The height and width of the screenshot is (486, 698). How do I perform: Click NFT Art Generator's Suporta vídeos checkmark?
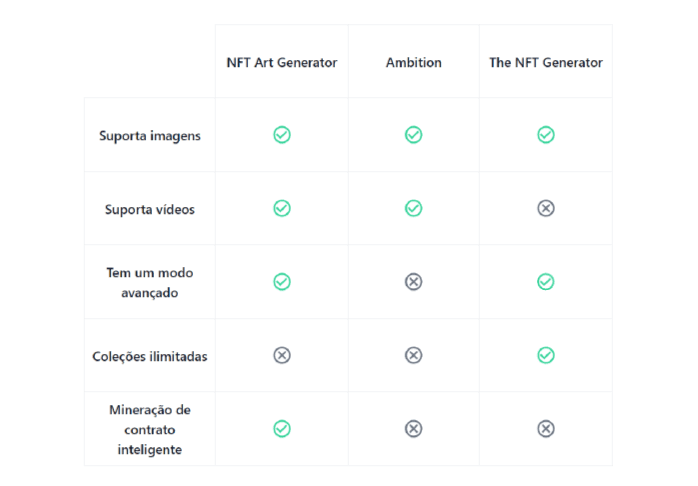click(282, 208)
